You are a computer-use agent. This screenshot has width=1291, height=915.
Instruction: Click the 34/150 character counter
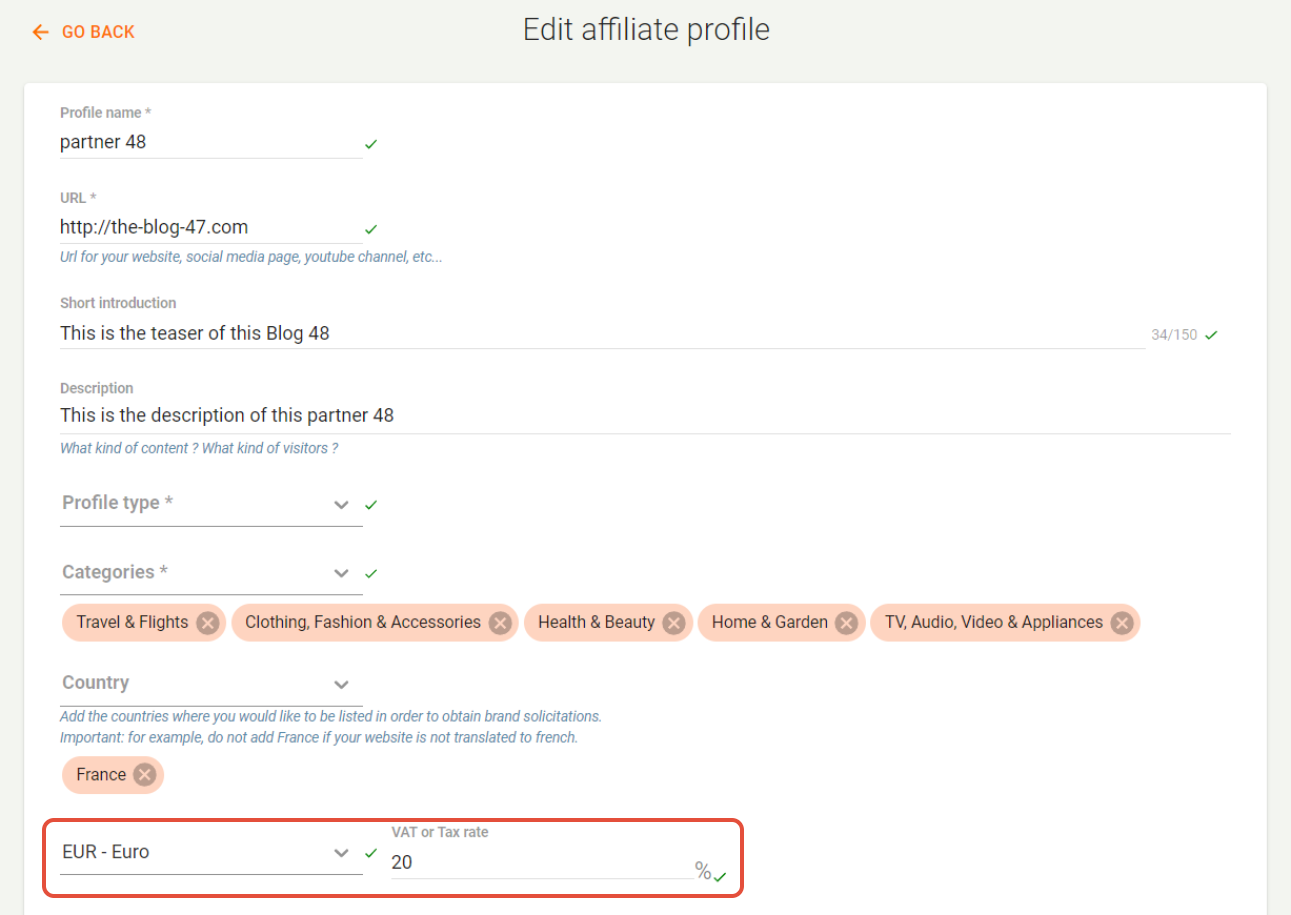click(x=1174, y=335)
